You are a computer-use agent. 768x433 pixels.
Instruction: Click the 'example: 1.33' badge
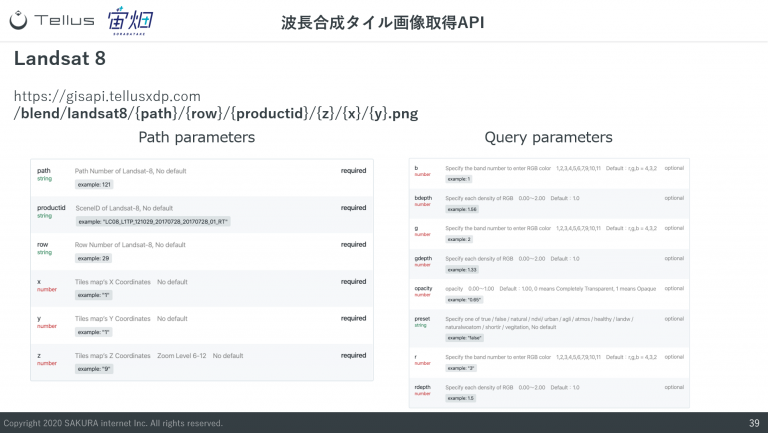point(462,270)
